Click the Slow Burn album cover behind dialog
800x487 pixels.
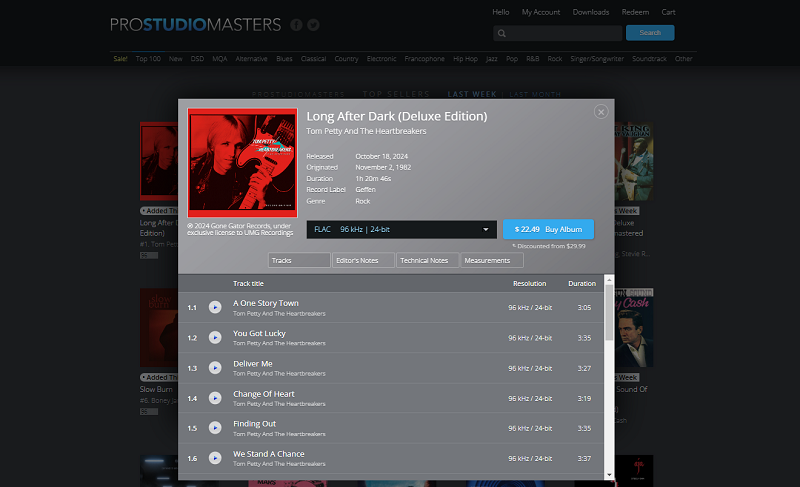(159, 328)
